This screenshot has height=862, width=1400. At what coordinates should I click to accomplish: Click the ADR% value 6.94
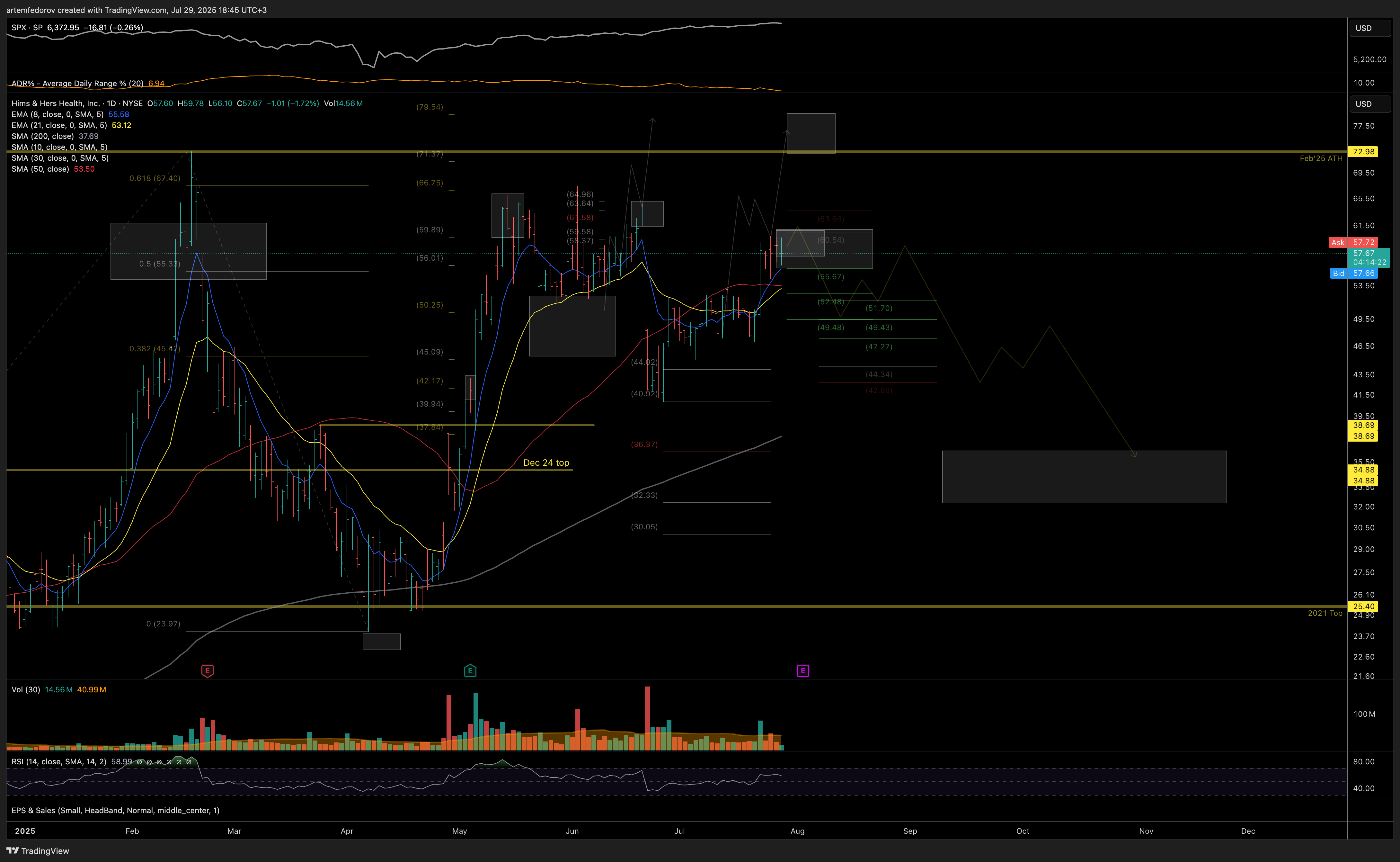[x=156, y=83]
